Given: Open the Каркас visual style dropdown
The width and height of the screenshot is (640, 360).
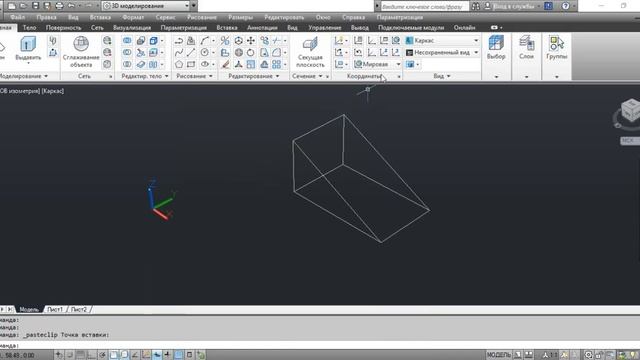Looking at the screenshot, I should point(442,40).
